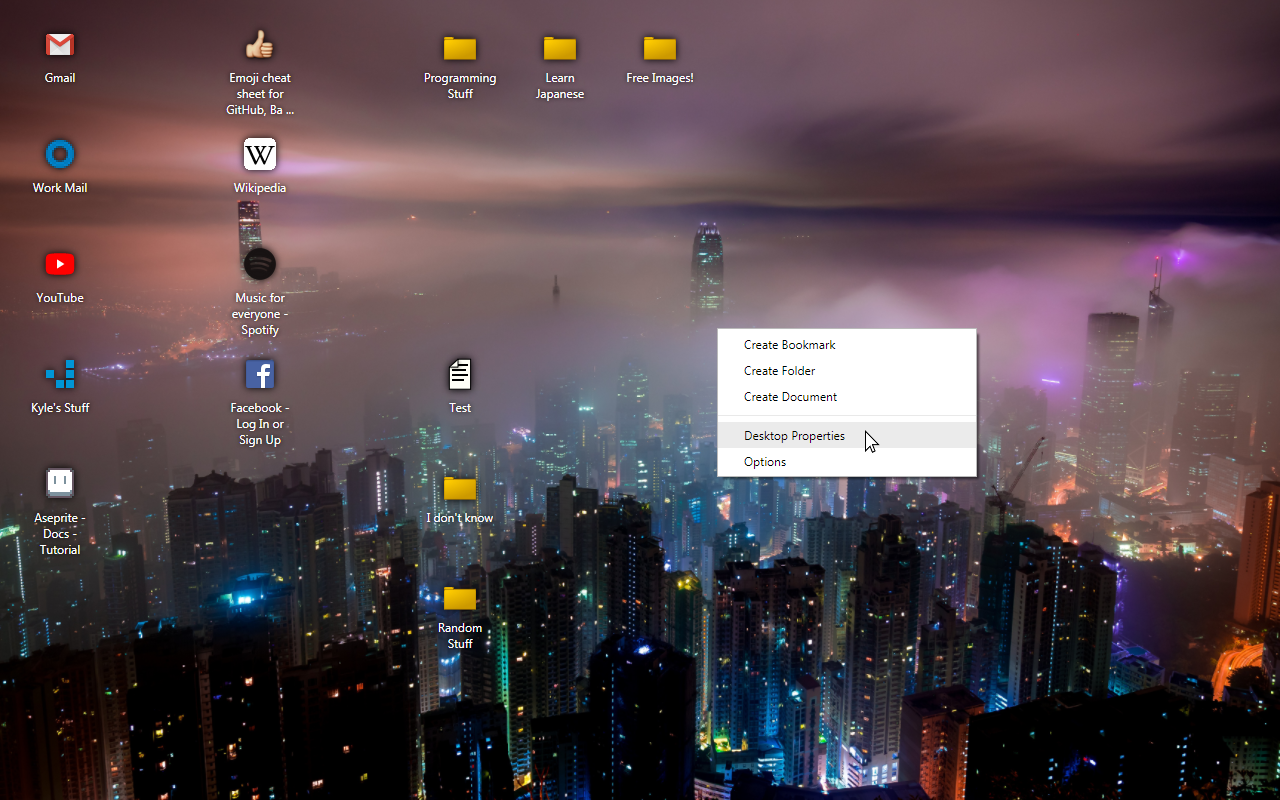Open the Gmail shortcut

pos(59,45)
